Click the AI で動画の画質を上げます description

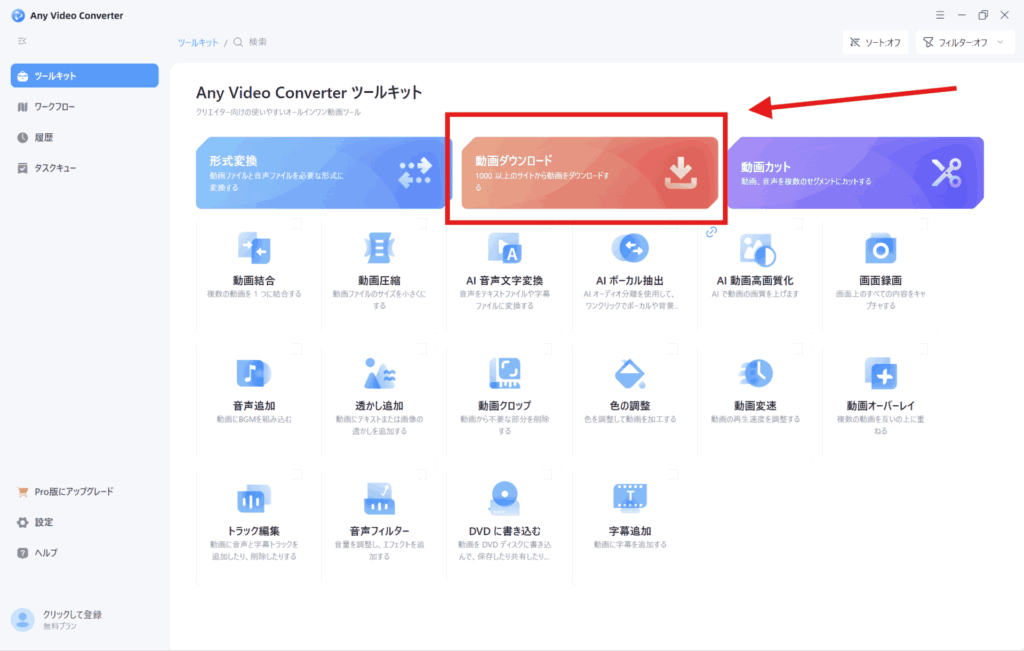pos(755,294)
